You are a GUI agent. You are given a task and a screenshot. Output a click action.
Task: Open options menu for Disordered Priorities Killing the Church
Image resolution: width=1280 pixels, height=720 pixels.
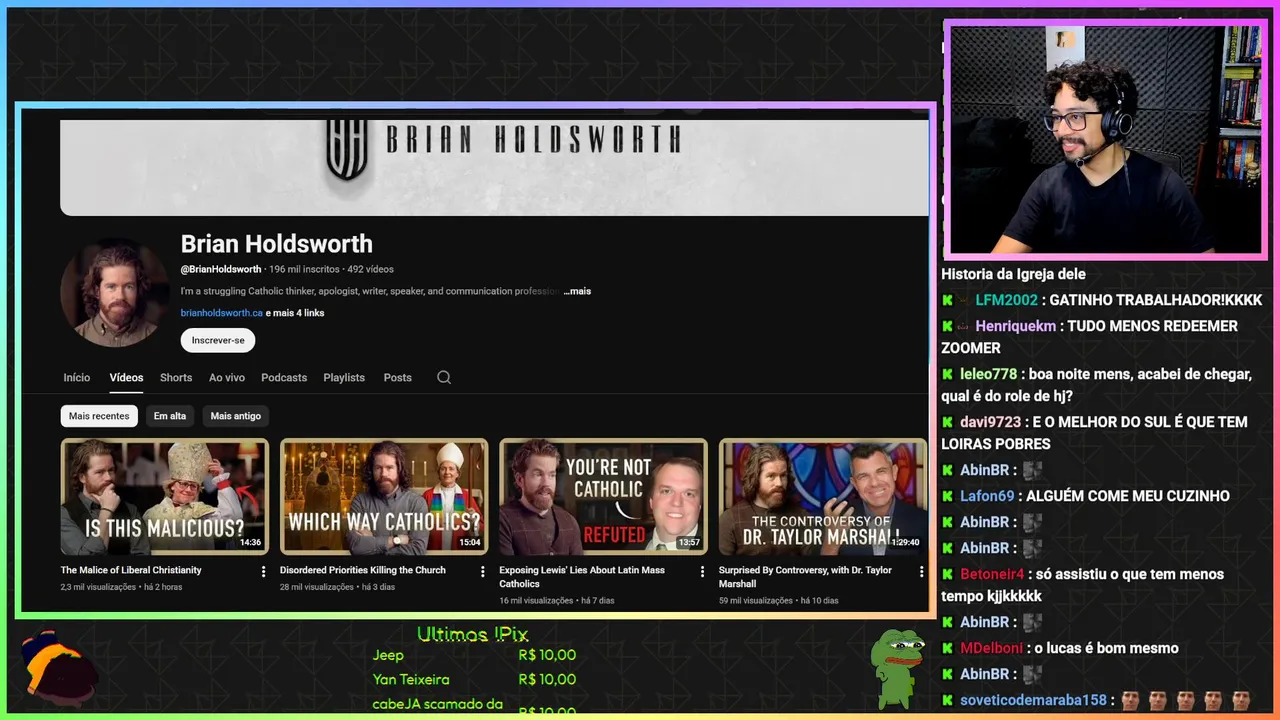[x=483, y=571]
